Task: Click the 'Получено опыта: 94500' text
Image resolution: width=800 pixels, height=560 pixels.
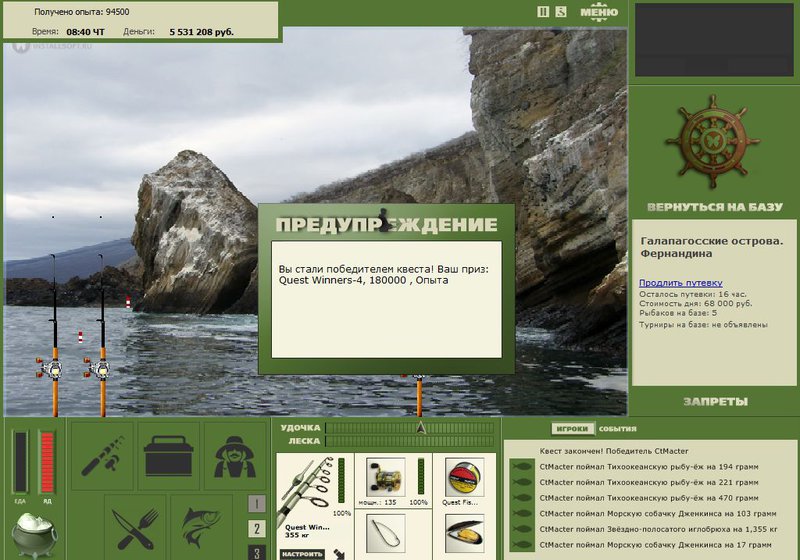Action: point(82,12)
